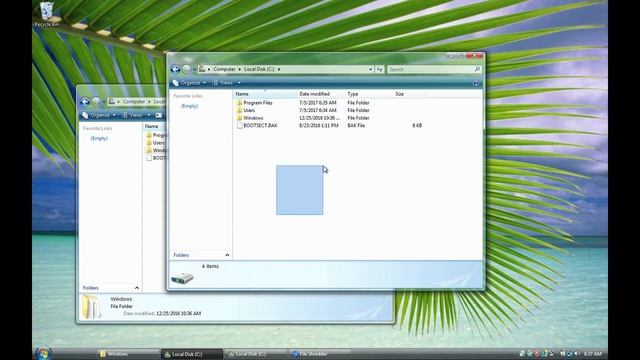Open the Organize menu in front window
Image resolution: width=640 pixels, height=360 pixels.
point(189,83)
